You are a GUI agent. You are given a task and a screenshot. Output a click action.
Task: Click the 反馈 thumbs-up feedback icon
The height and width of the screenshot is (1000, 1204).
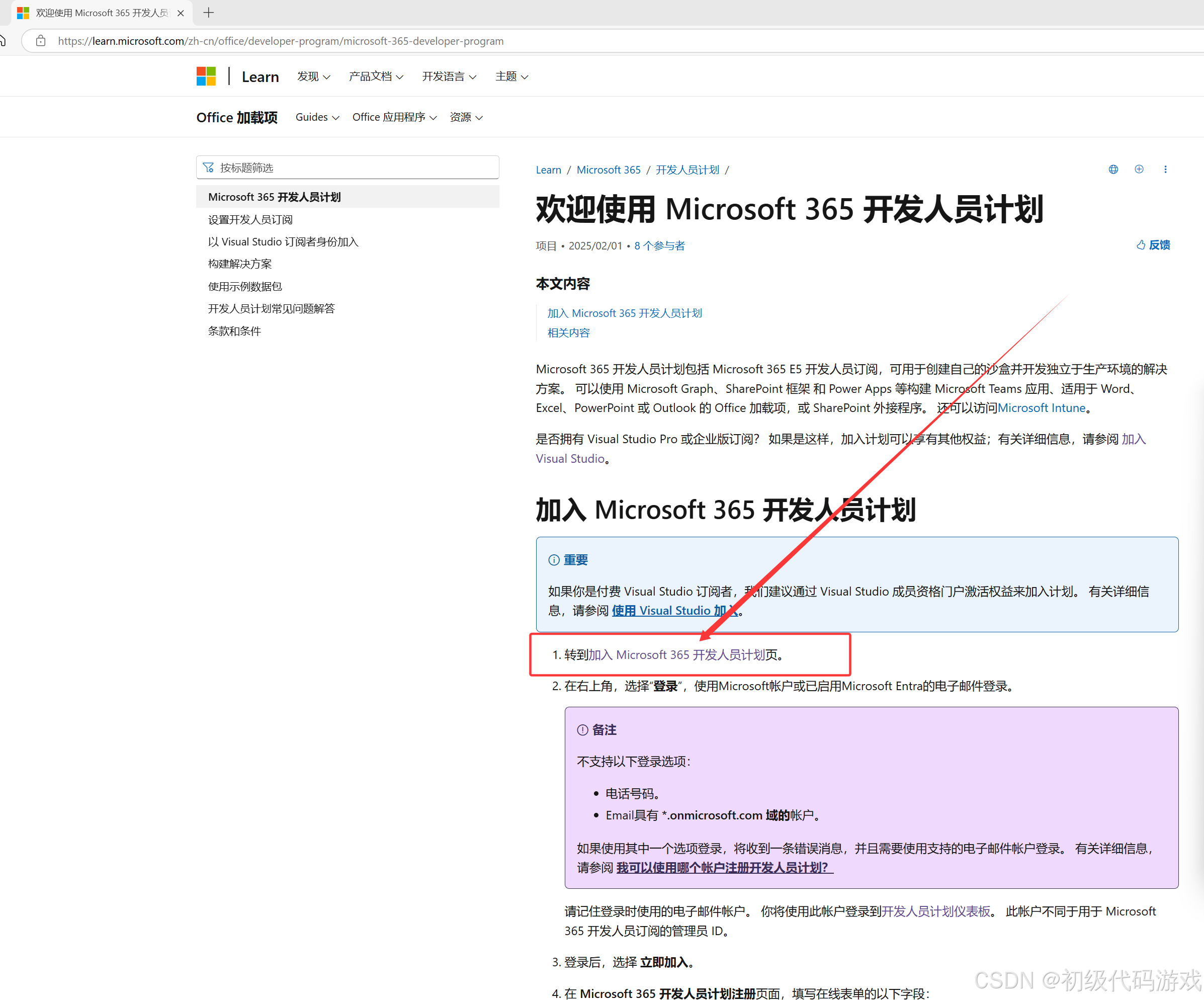[1140, 245]
